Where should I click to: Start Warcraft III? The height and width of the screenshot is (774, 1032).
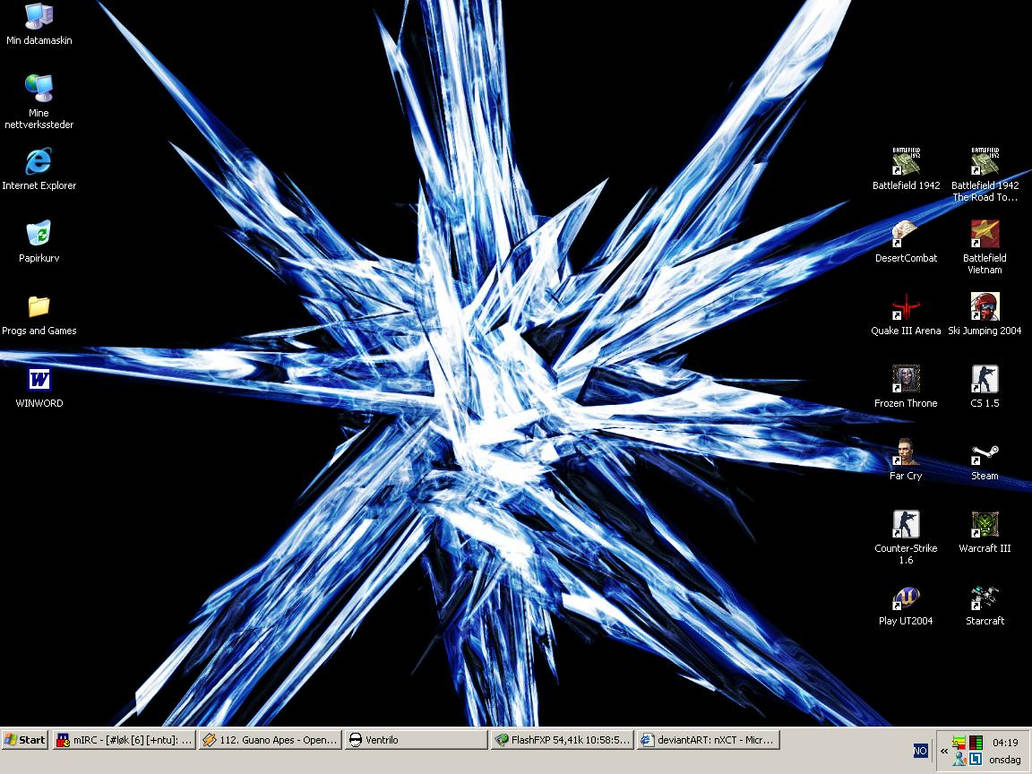pyautogui.click(x=984, y=524)
